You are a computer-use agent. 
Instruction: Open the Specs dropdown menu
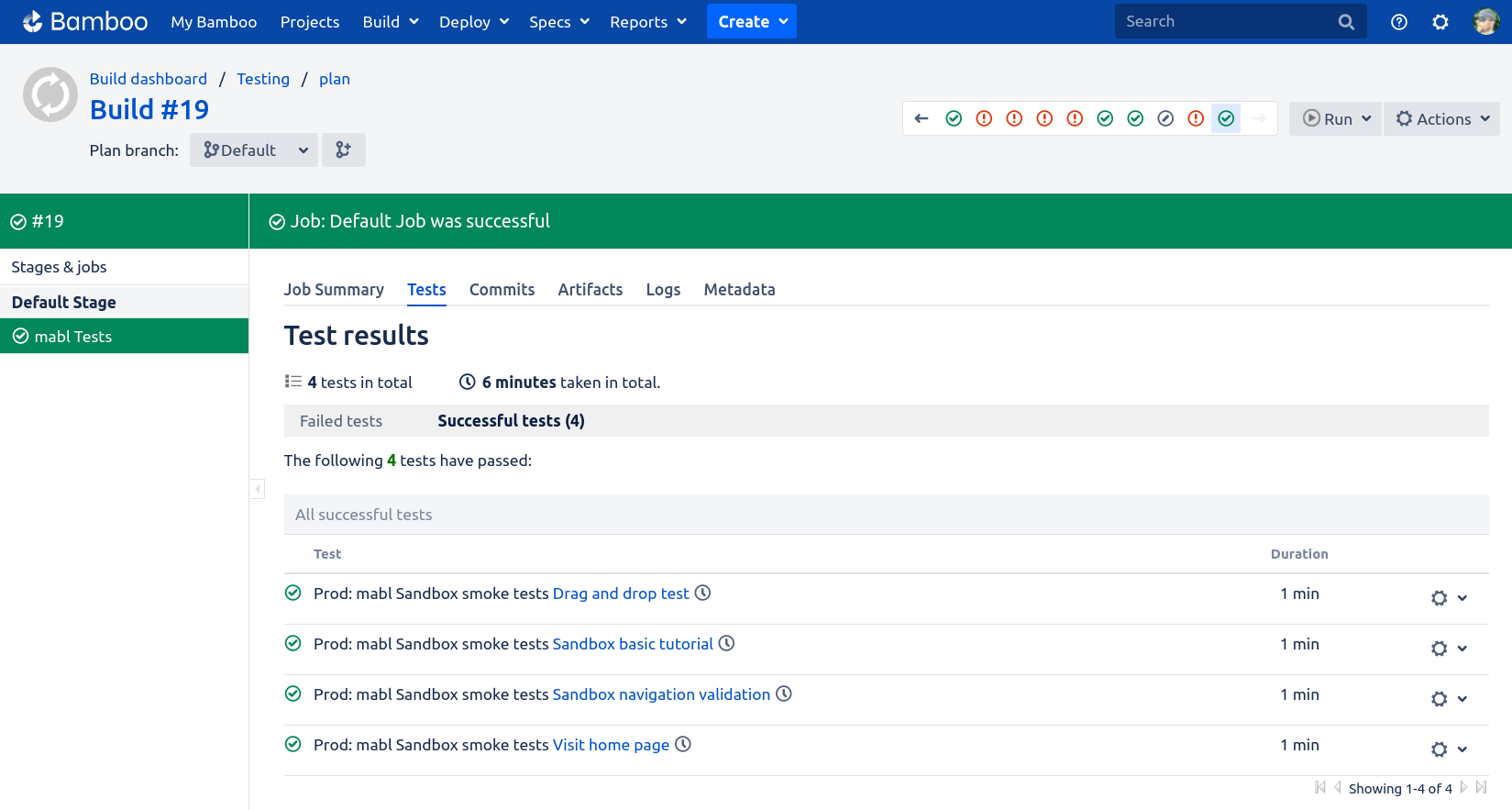(559, 22)
